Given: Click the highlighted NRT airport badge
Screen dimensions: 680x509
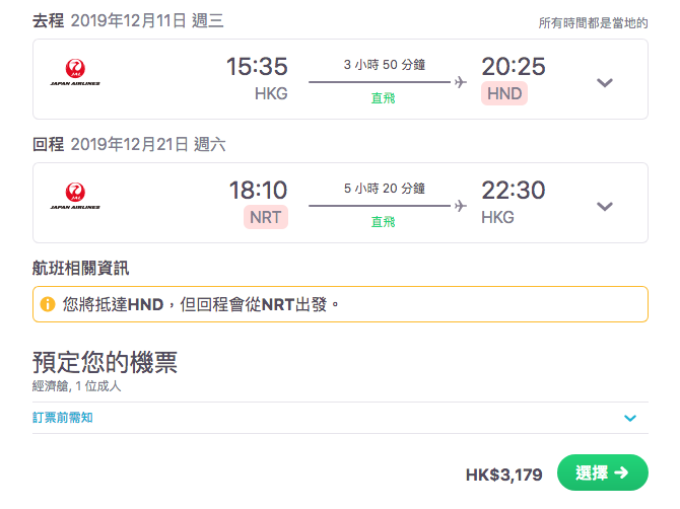Looking at the screenshot, I should (x=265, y=217).
